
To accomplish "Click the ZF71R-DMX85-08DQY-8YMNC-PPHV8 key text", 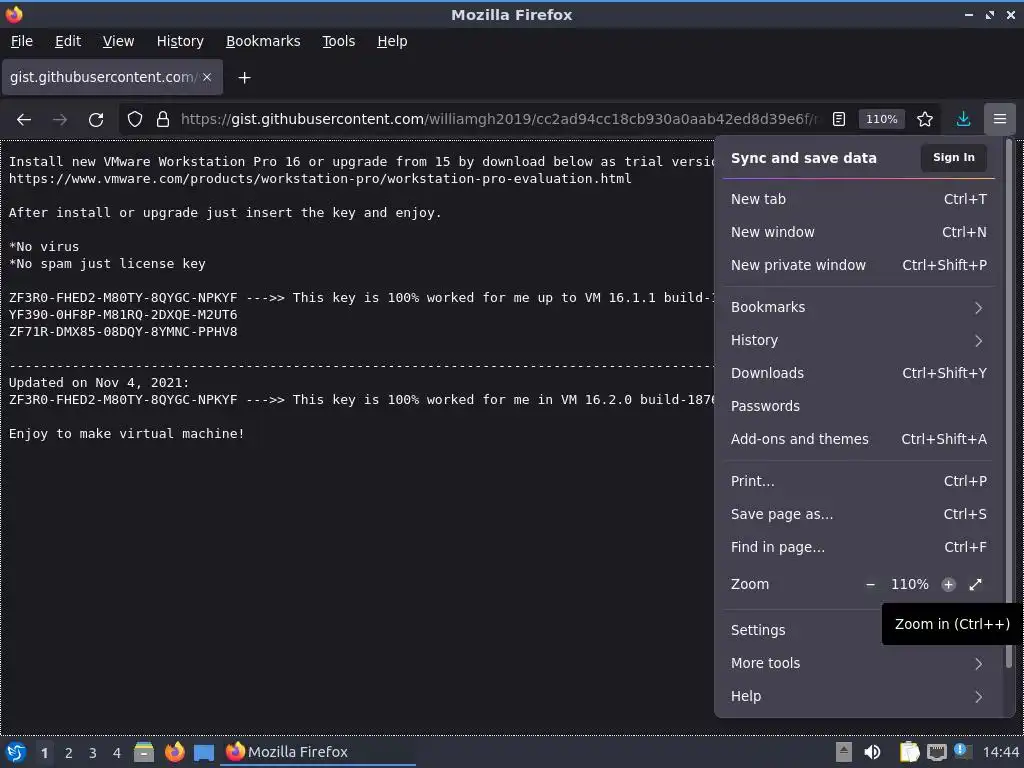I will tap(123, 332).
